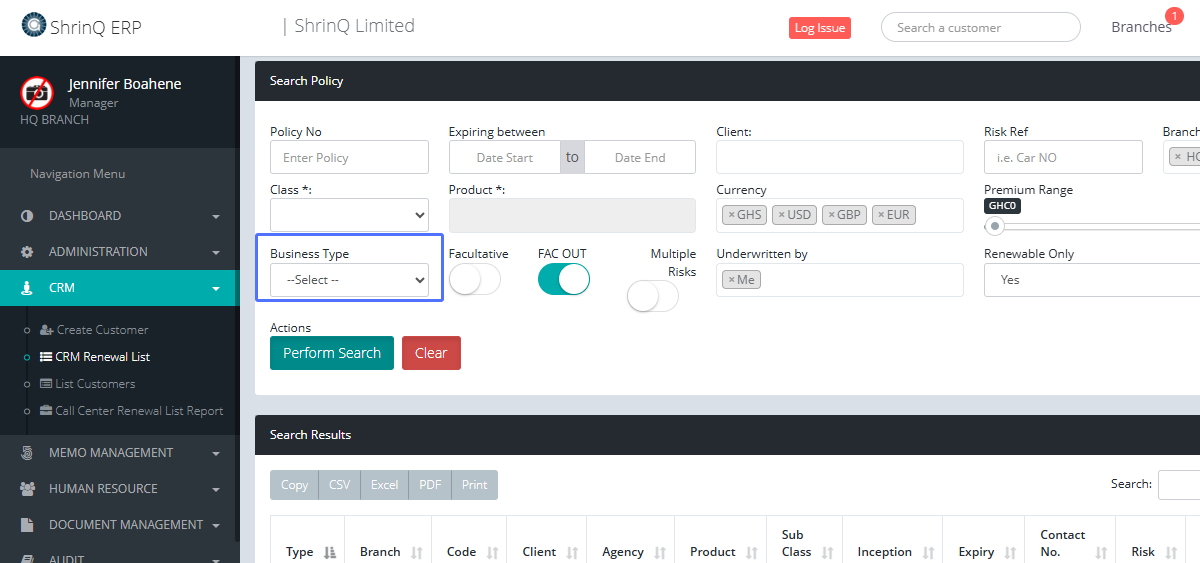The width and height of the screenshot is (1200, 563).
Task: Click the Perform Search button
Action: [x=332, y=353]
